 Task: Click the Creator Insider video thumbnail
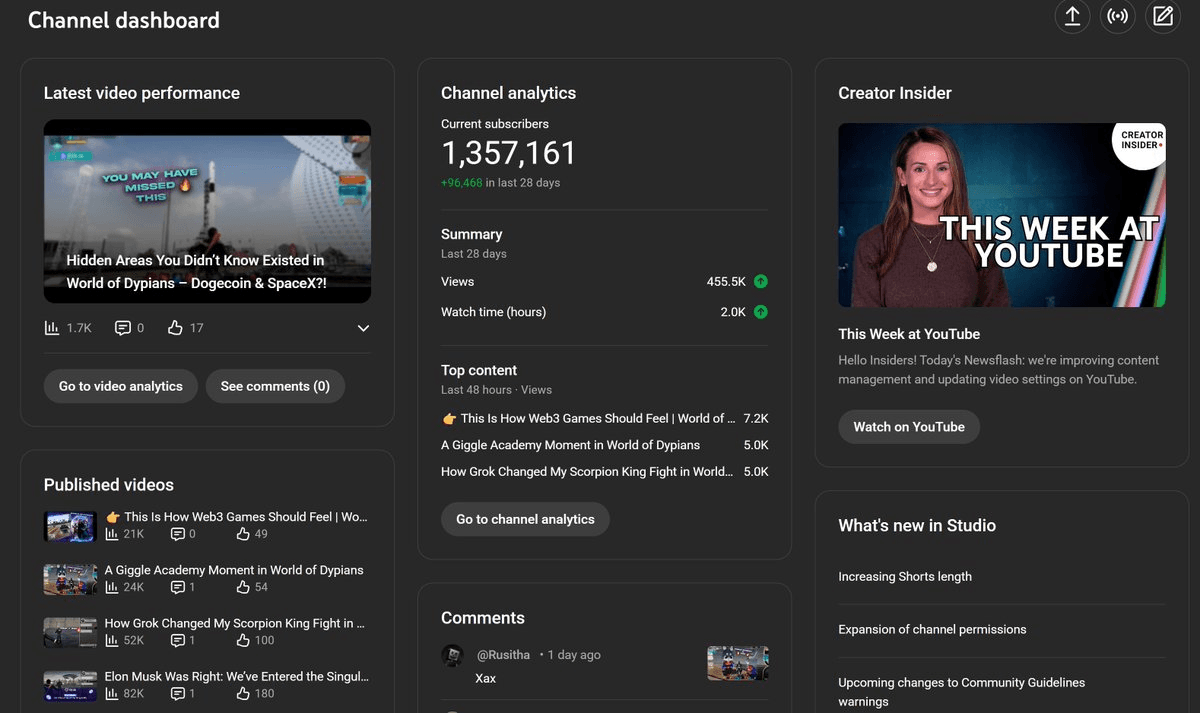click(1001, 215)
